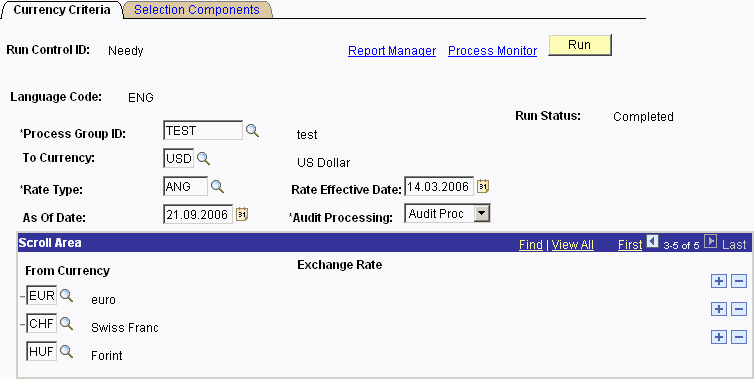The image size is (754, 379).
Task: Look up currency for HUF row
Action: click(x=66, y=352)
